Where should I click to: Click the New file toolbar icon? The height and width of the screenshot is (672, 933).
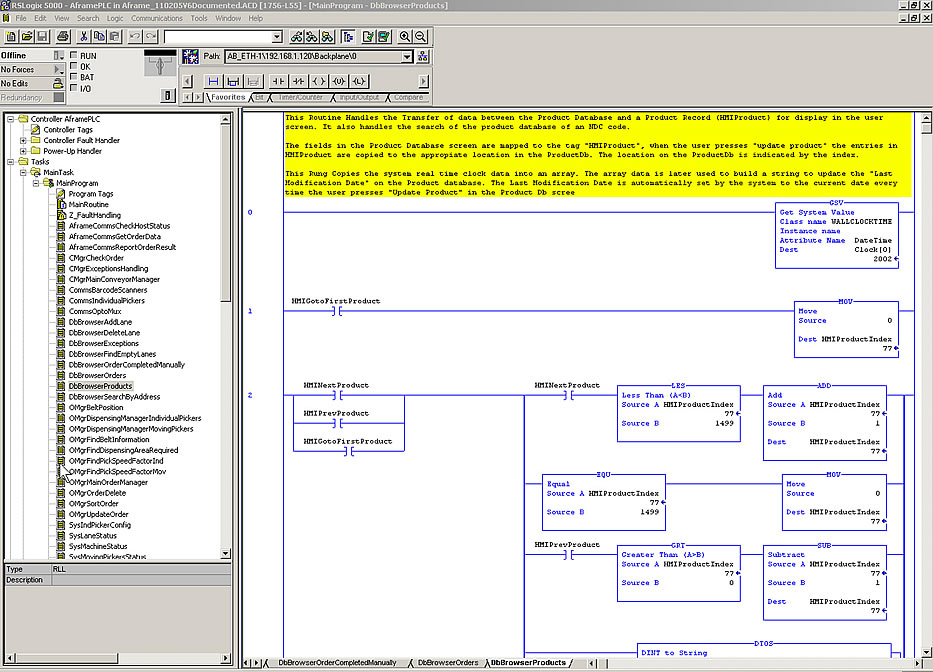pos(11,37)
